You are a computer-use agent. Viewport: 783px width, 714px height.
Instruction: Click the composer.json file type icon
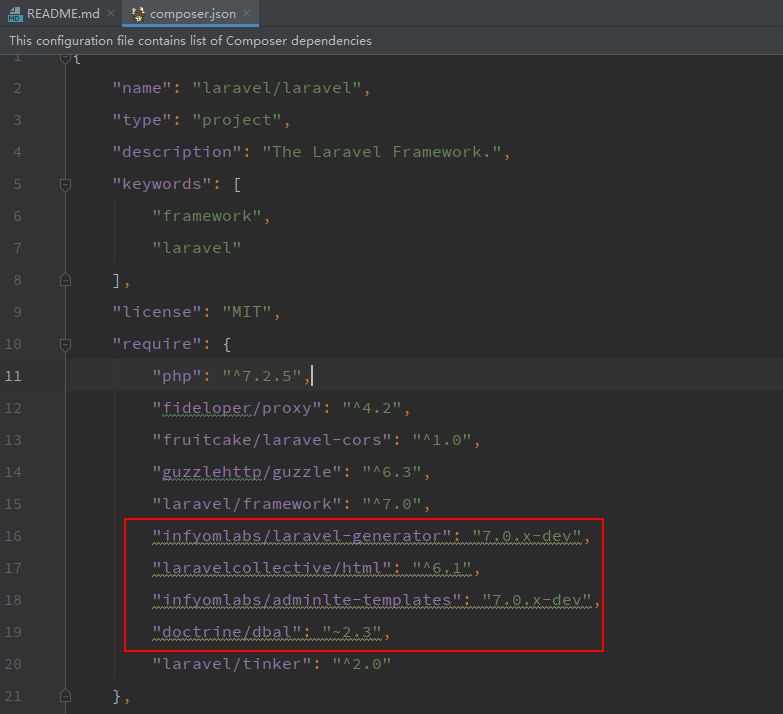[x=138, y=14]
